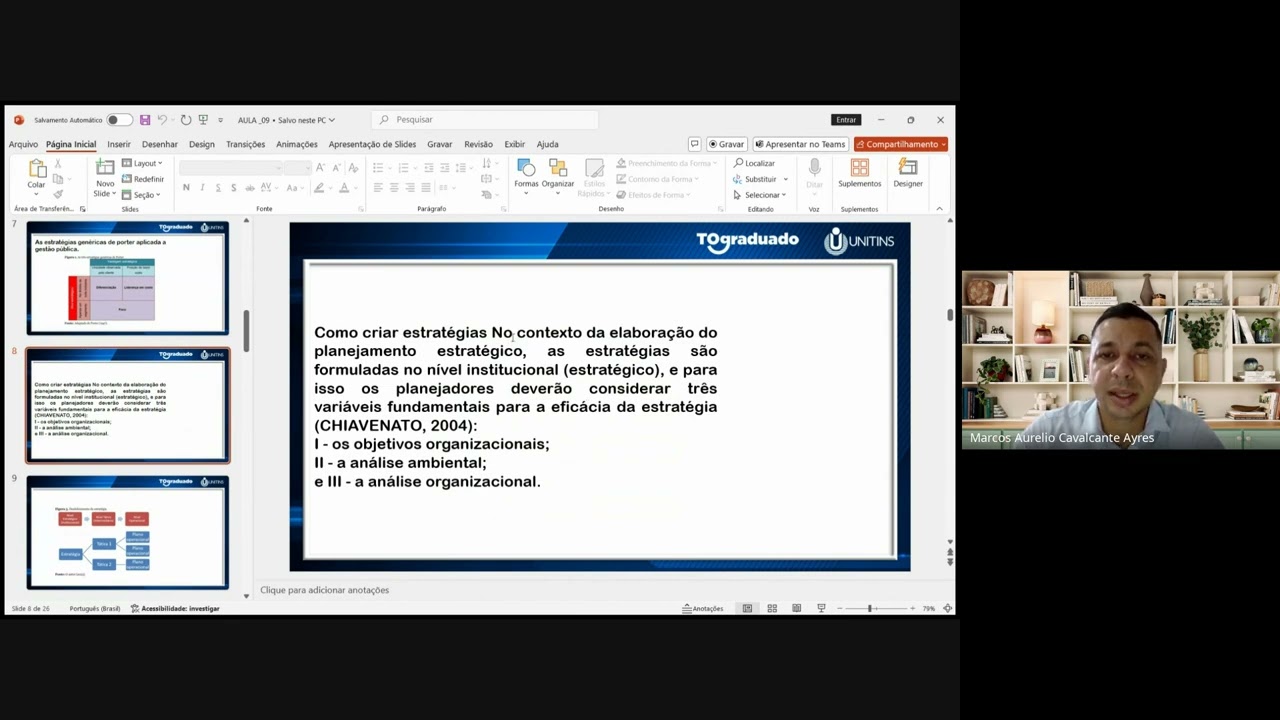Click the Entrar sign-in button
Image resolution: width=1280 pixels, height=720 pixels.
(x=846, y=120)
